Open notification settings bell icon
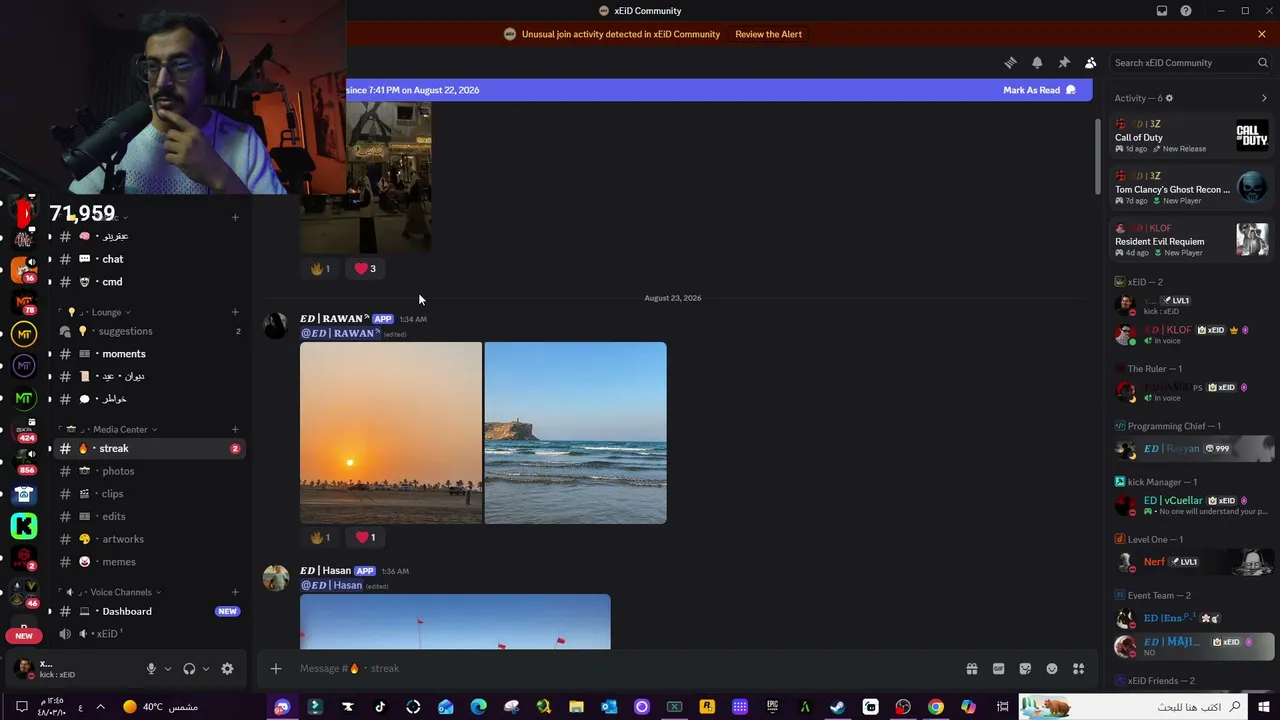Screen dimensions: 1280x720 pos(1037,62)
